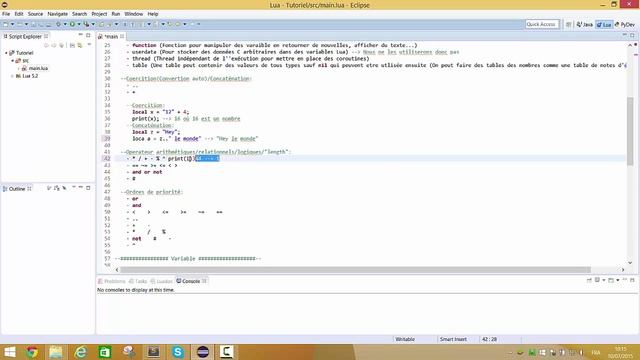Open the Help menu
Screen dimensions: 640x360
tap(153, 14)
